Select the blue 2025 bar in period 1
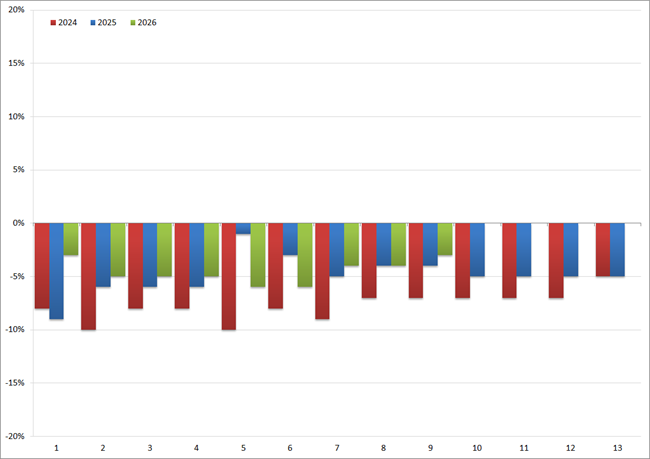The image size is (650, 459). tap(56, 271)
